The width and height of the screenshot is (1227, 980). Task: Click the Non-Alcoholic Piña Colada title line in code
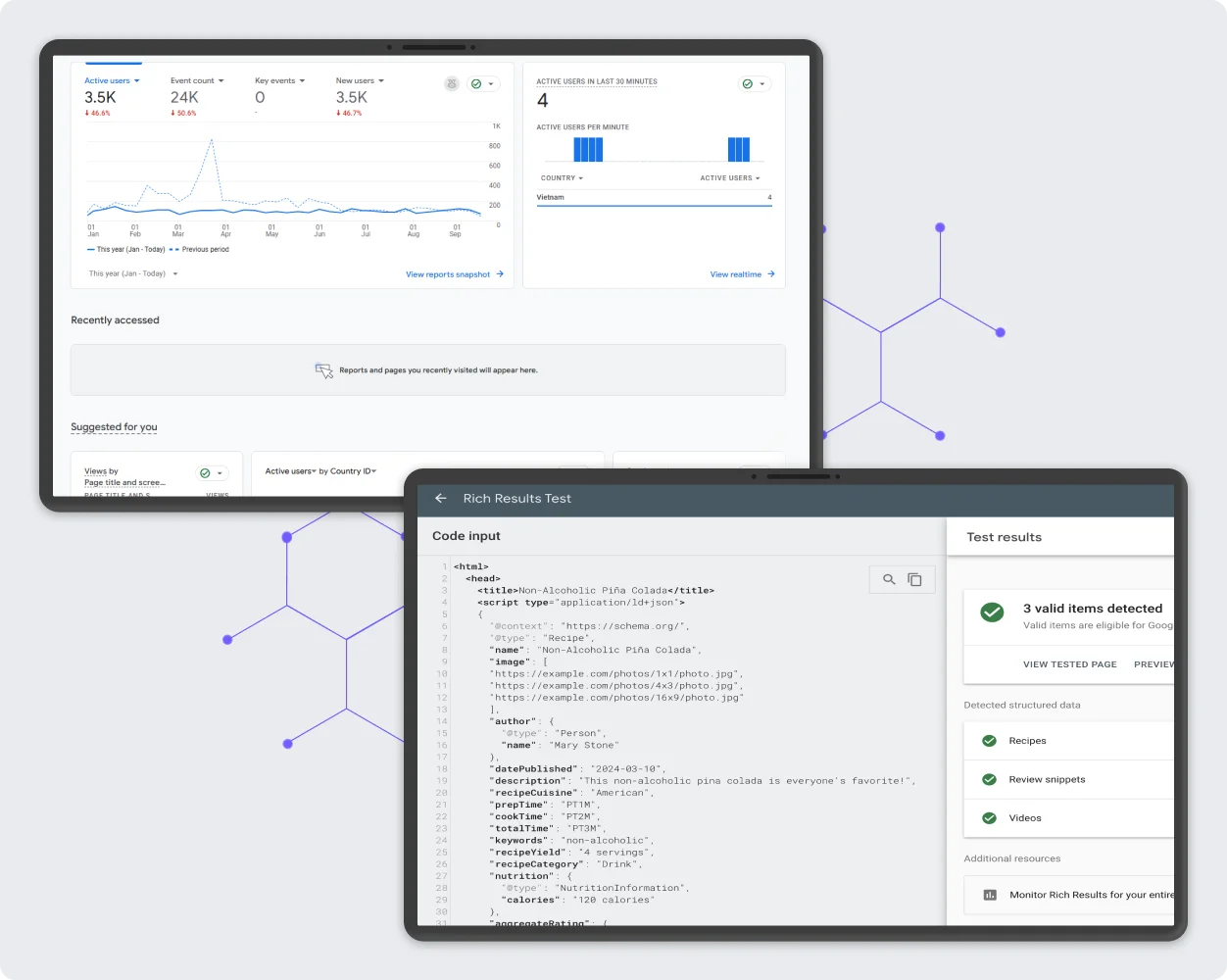pos(596,591)
